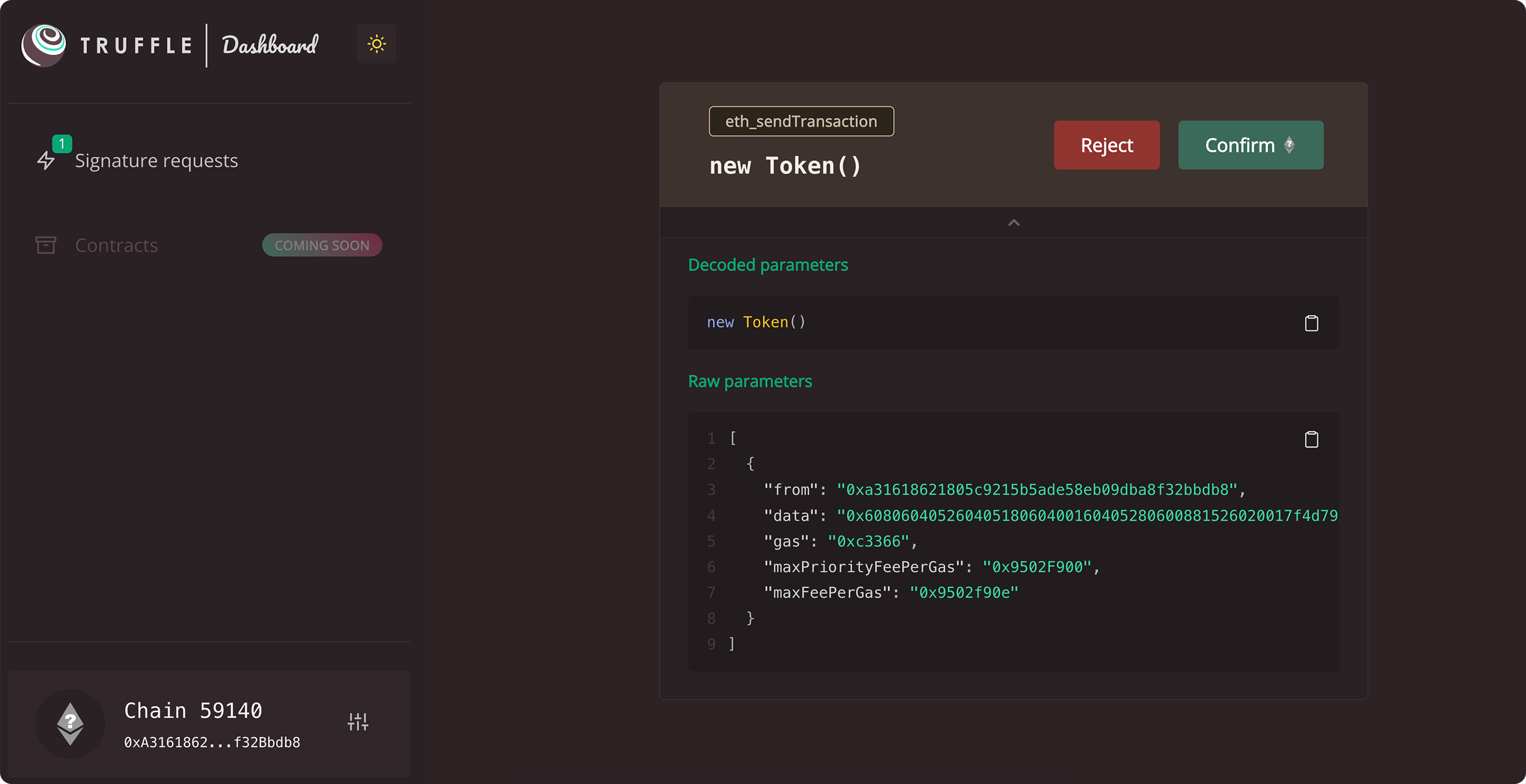Click the Chain 59140 label
This screenshot has width=1526, height=784.
click(193, 711)
